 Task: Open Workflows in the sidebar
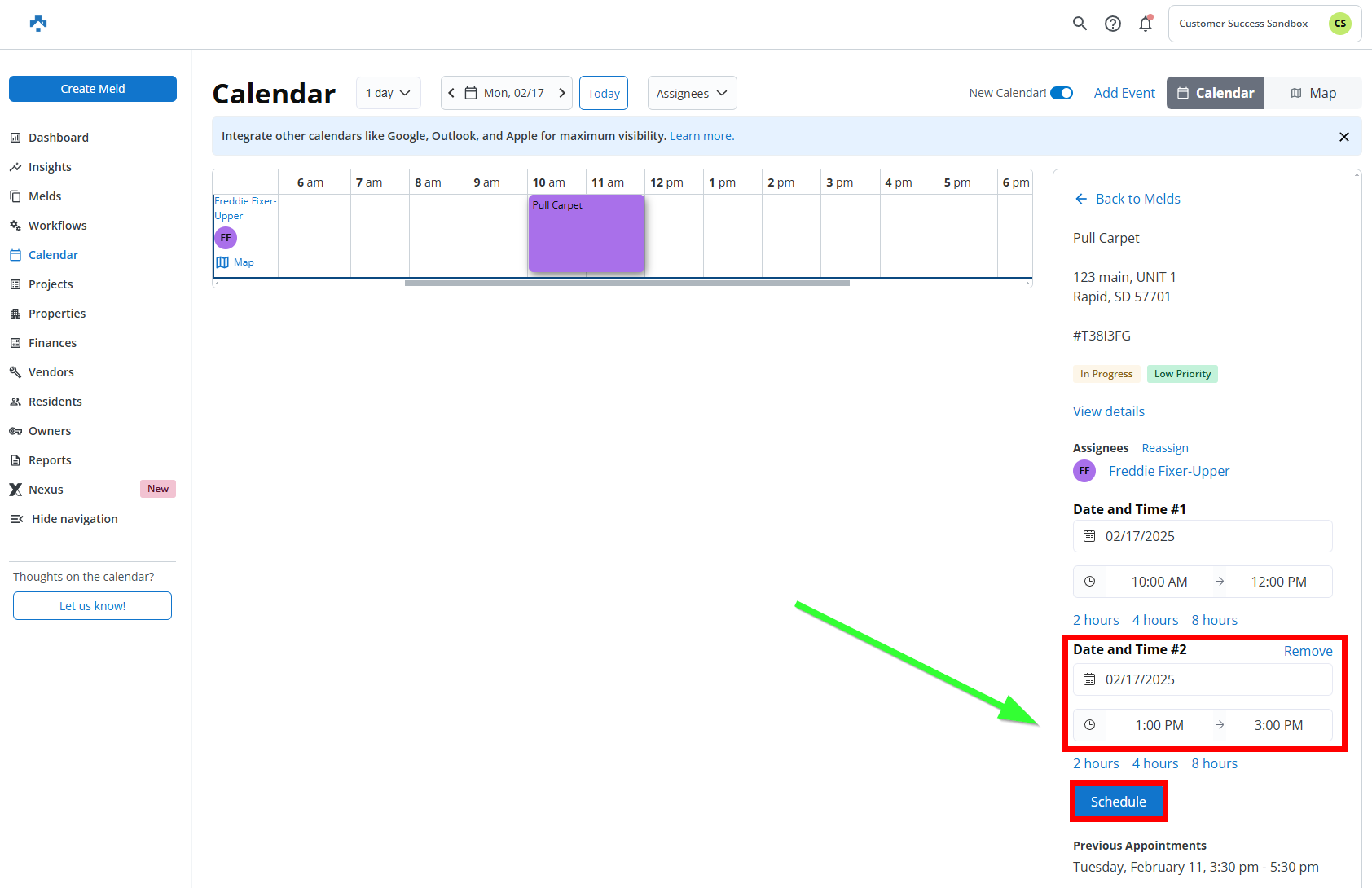57,226
